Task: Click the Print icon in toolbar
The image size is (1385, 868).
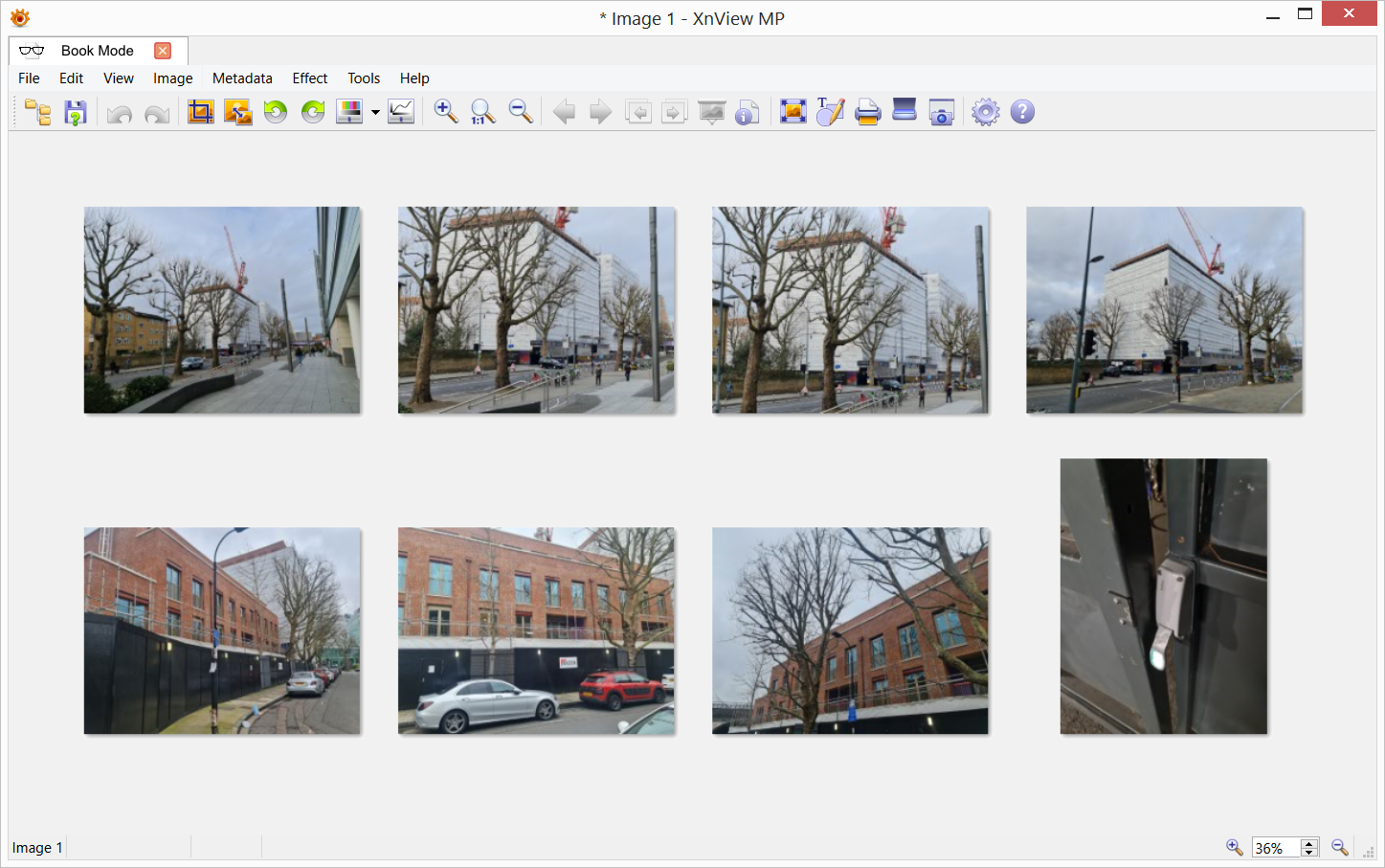Action: 867,112
